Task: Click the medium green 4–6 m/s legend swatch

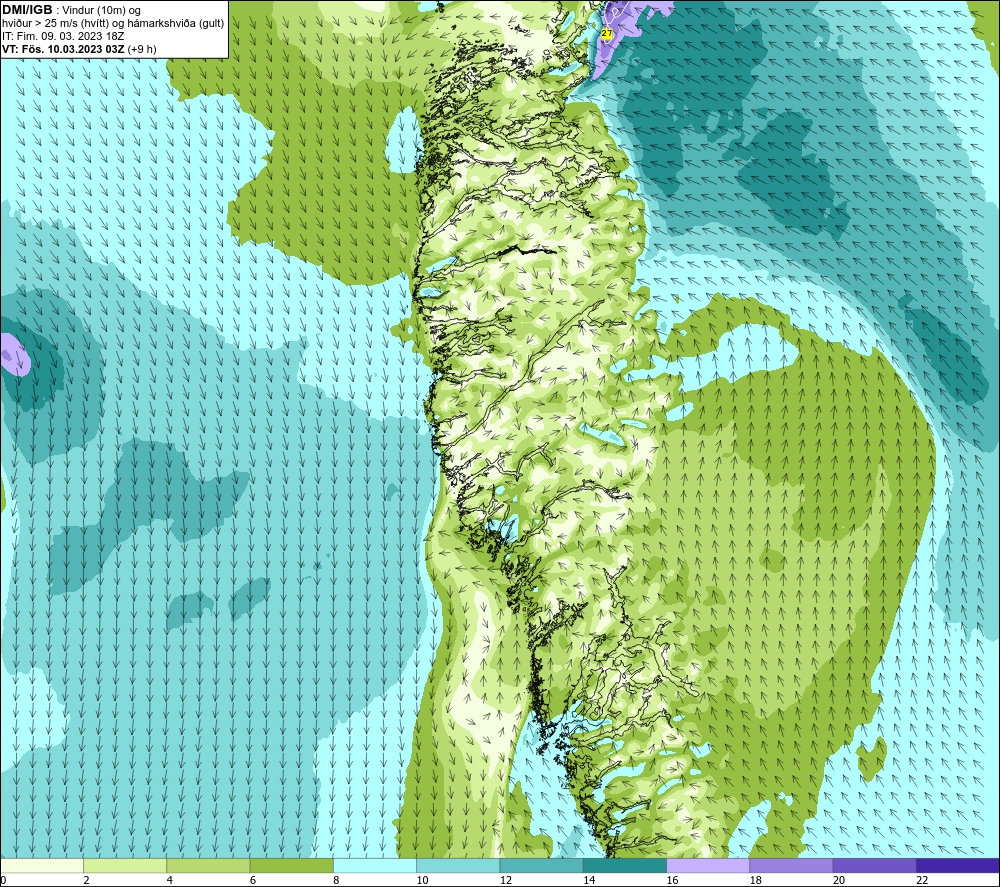Action: point(208,865)
